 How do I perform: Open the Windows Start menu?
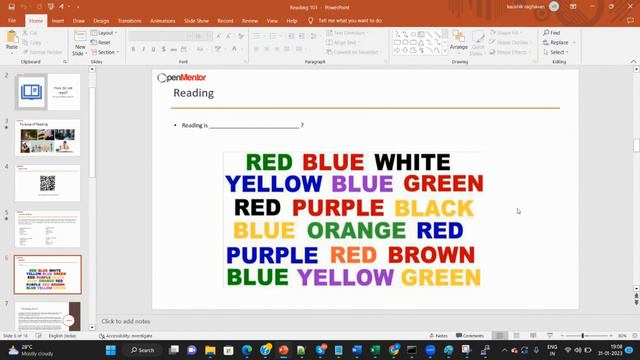(111, 350)
